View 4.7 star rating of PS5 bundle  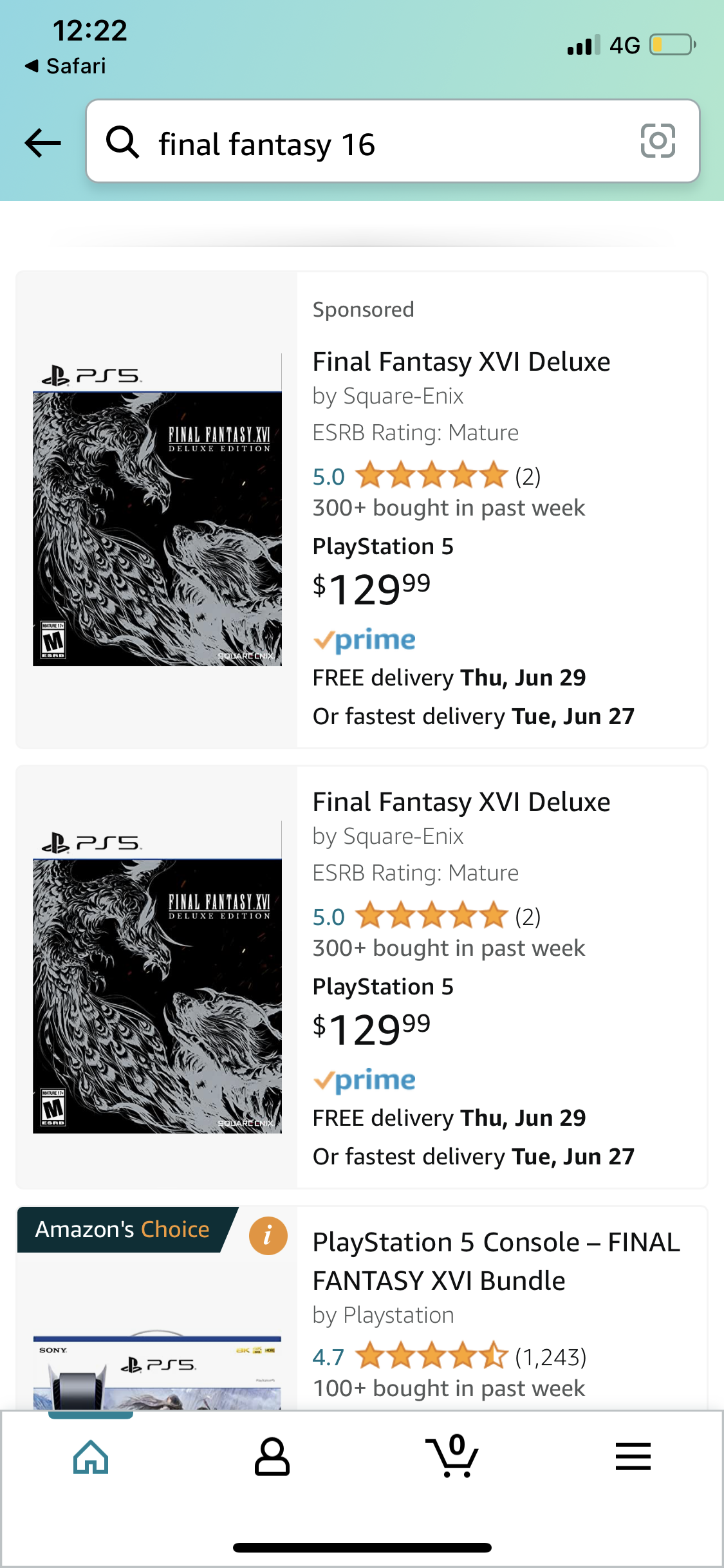tap(431, 1357)
